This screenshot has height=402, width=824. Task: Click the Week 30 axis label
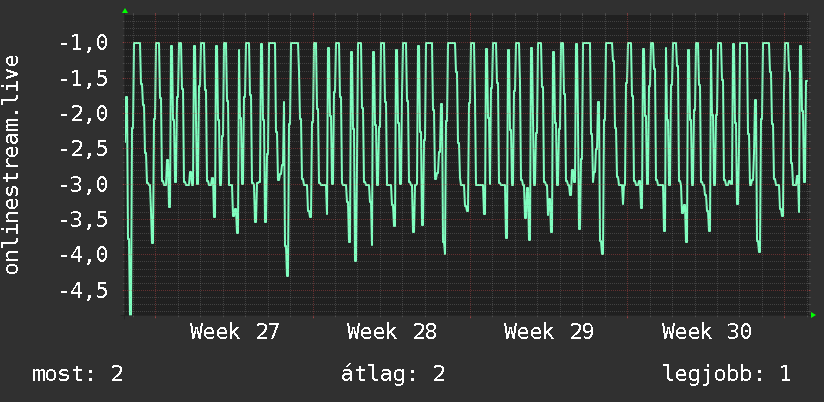707,332
